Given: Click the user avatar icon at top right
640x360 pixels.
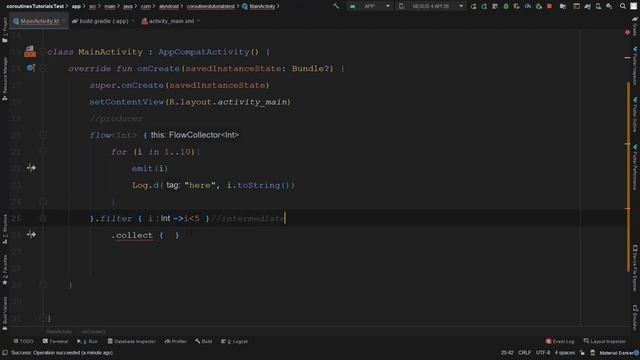Looking at the screenshot, I should tap(633, 6).
